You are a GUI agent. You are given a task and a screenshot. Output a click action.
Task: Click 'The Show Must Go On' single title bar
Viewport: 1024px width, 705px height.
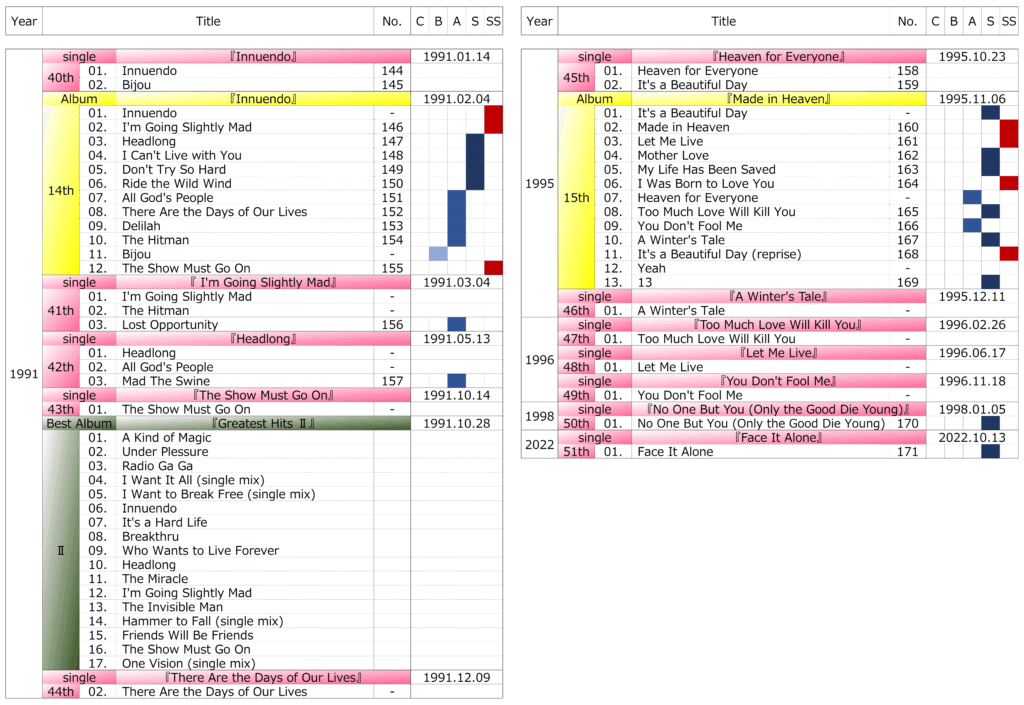[263, 396]
